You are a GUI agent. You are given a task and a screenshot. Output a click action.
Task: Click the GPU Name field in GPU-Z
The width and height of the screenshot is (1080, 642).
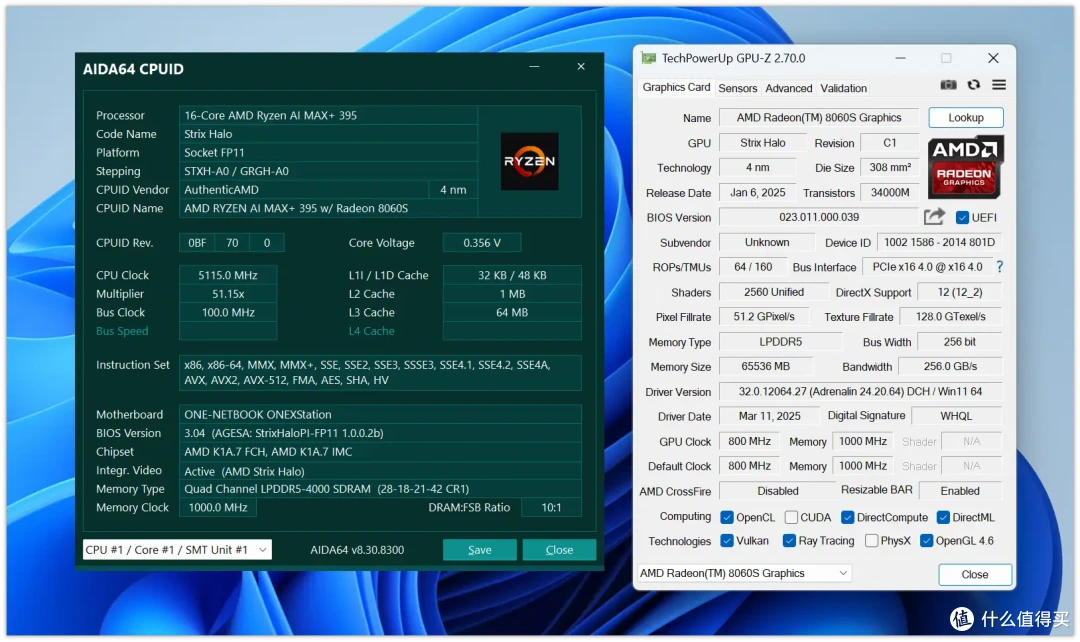tap(819, 118)
